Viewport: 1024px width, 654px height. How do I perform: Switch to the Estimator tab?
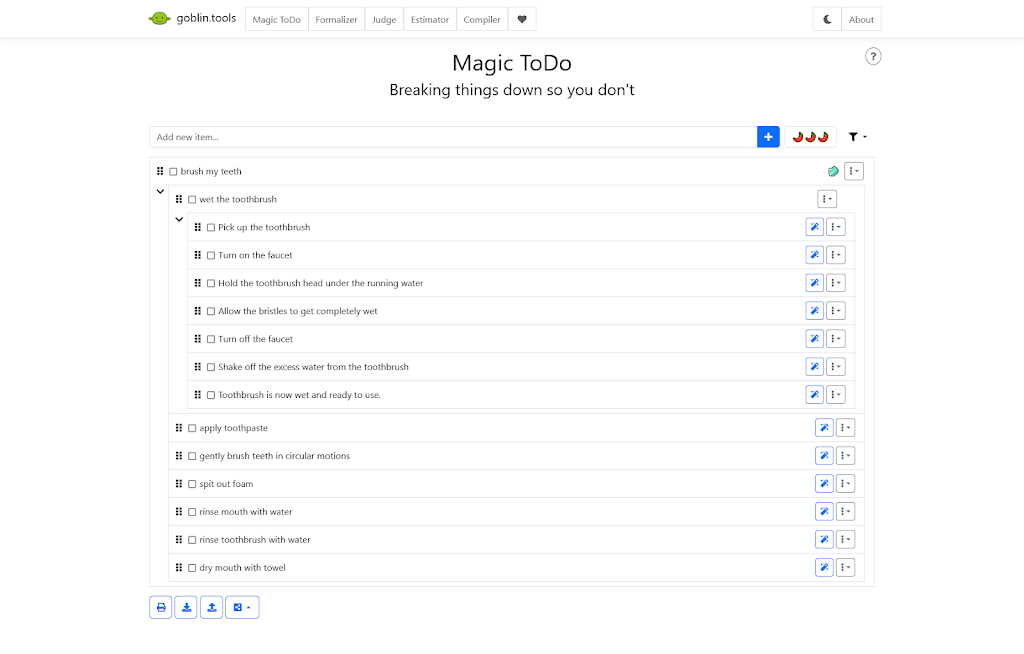(430, 19)
